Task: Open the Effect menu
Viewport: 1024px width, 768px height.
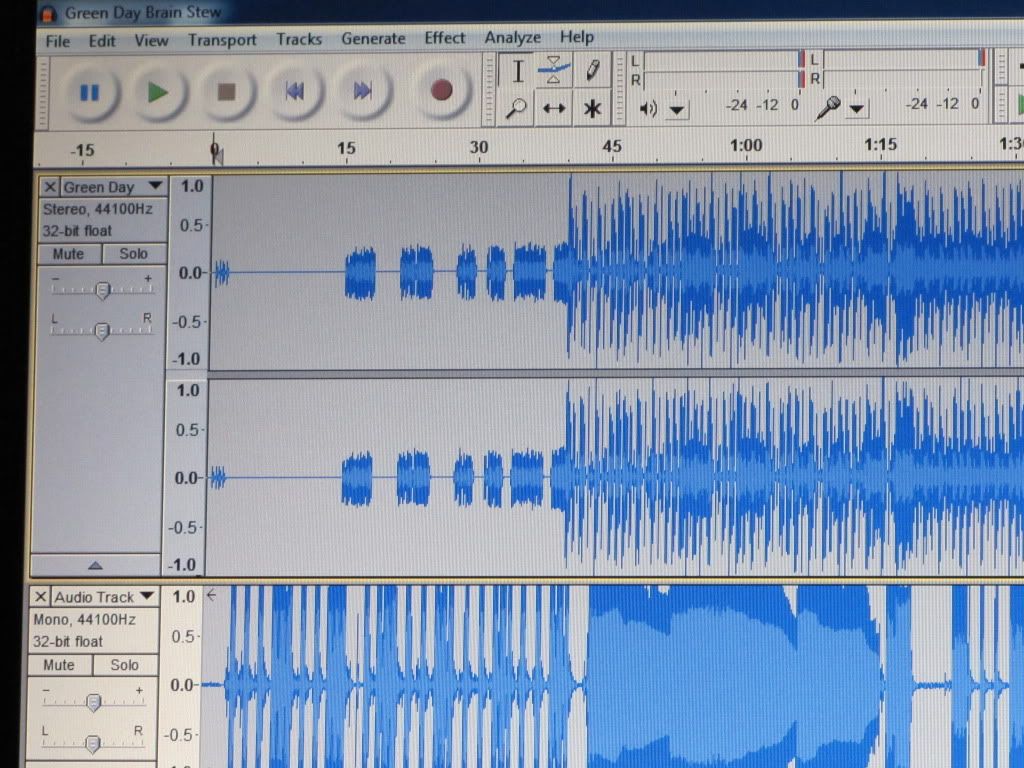Action: pyautogui.click(x=444, y=38)
